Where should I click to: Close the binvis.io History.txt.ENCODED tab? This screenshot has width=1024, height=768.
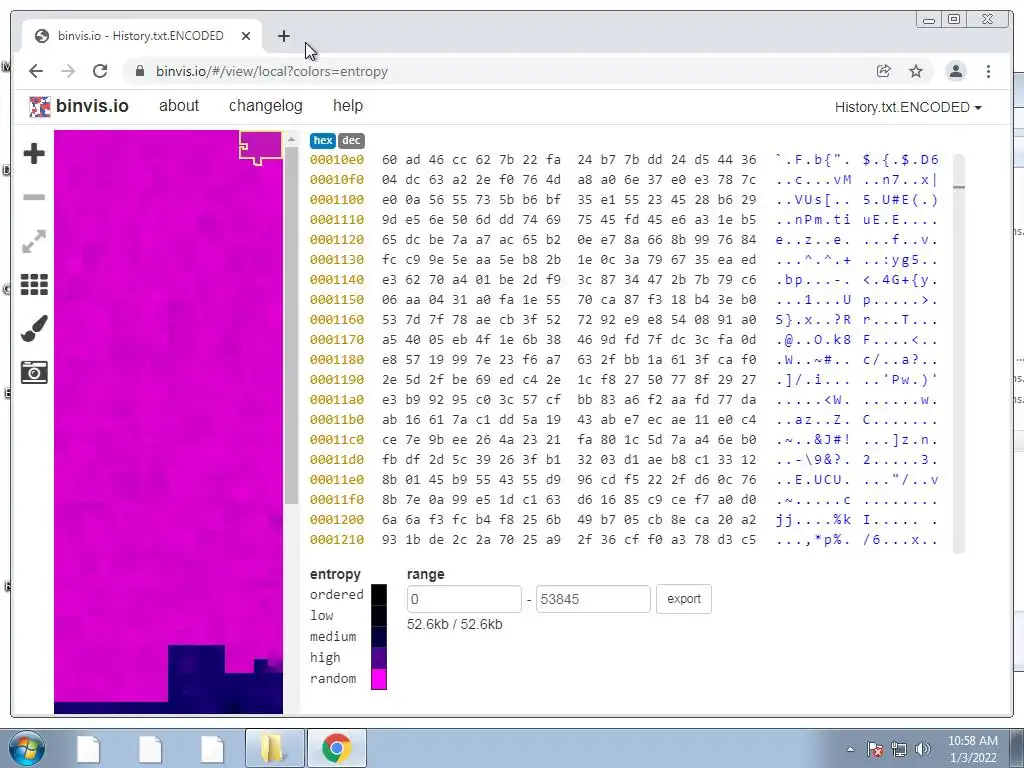click(246, 36)
